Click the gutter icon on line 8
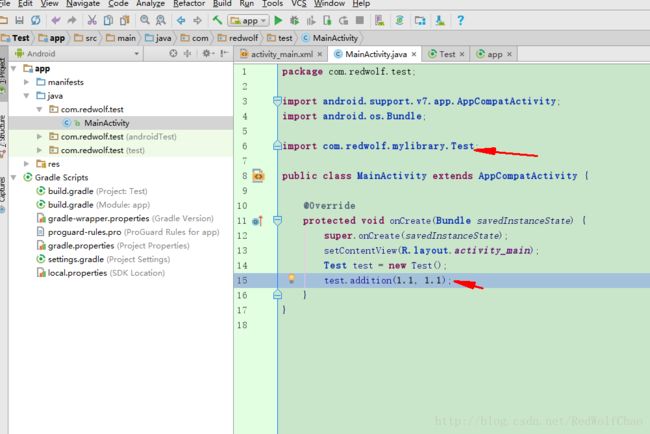Screen dimensions: 650x434 pyautogui.click(x=258, y=176)
